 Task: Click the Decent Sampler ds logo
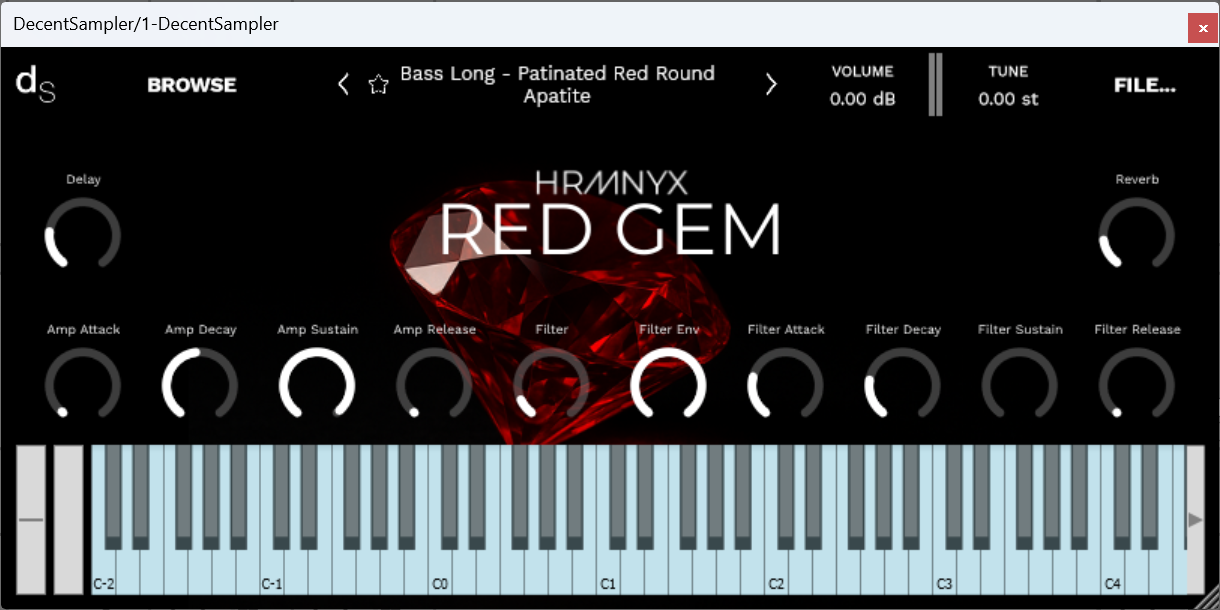pos(34,84)
